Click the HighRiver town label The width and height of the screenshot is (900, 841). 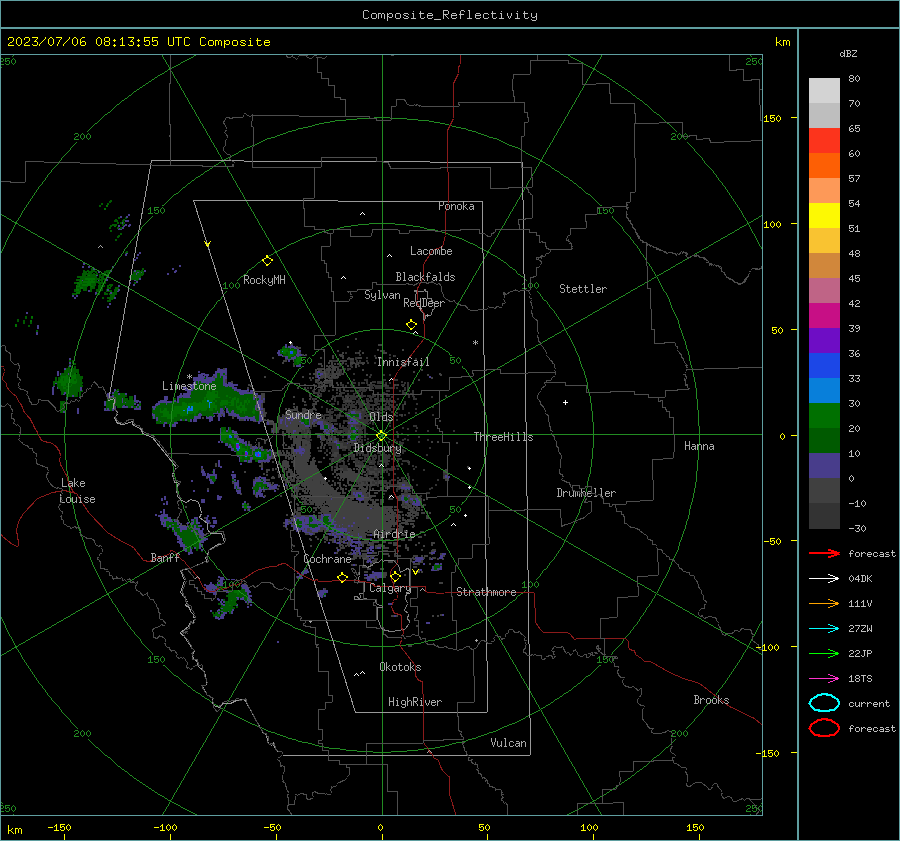click(415, 702)
